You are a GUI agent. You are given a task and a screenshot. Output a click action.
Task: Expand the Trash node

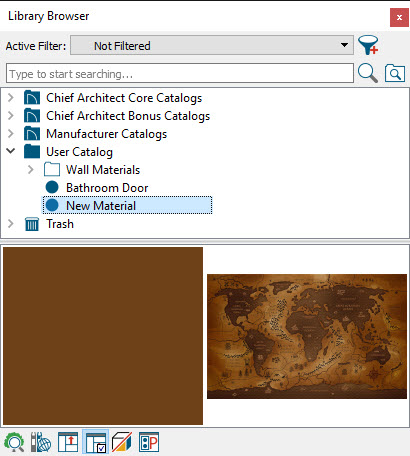click(x=11, y=224)
